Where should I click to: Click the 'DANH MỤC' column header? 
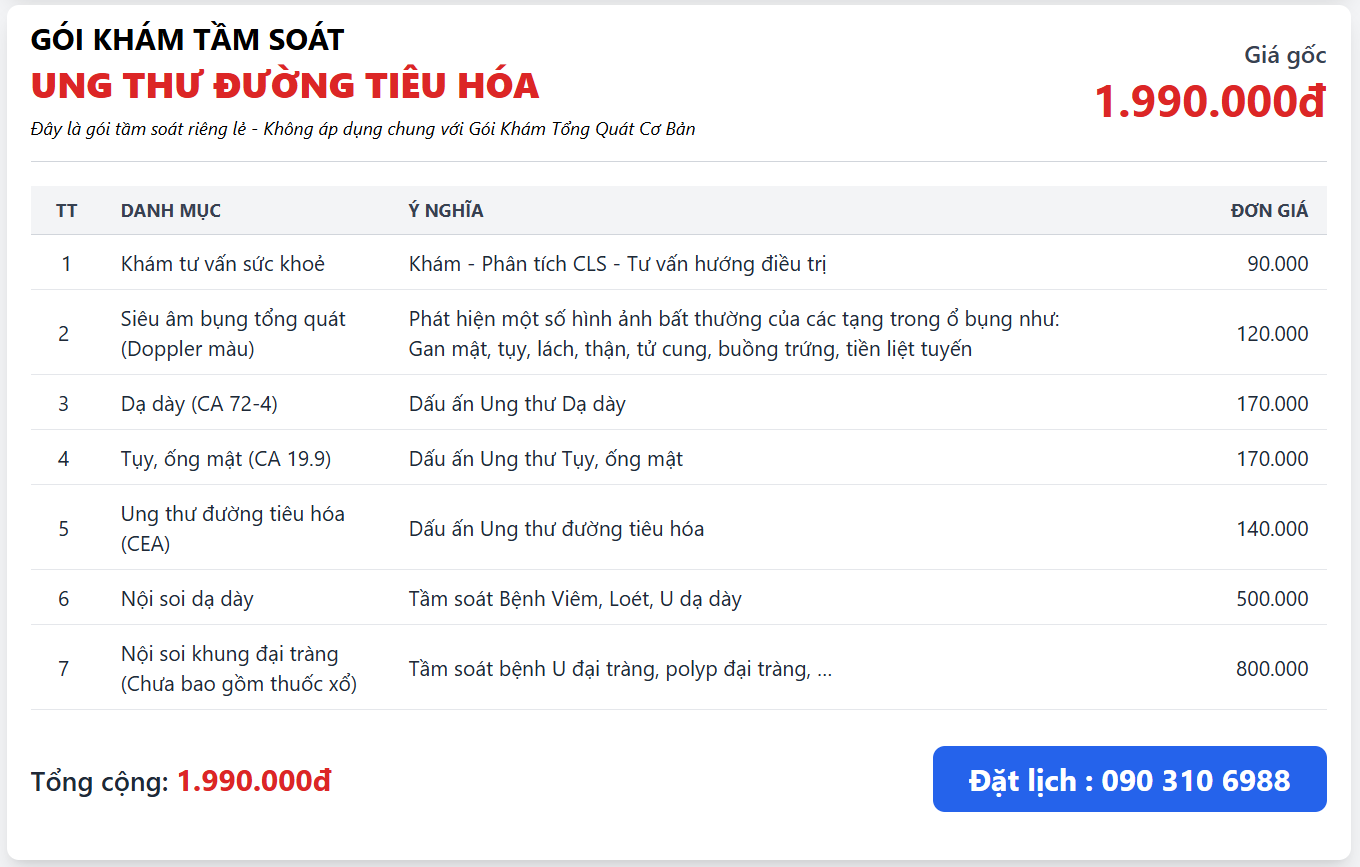pyautogui.click(x=171, y=211)
